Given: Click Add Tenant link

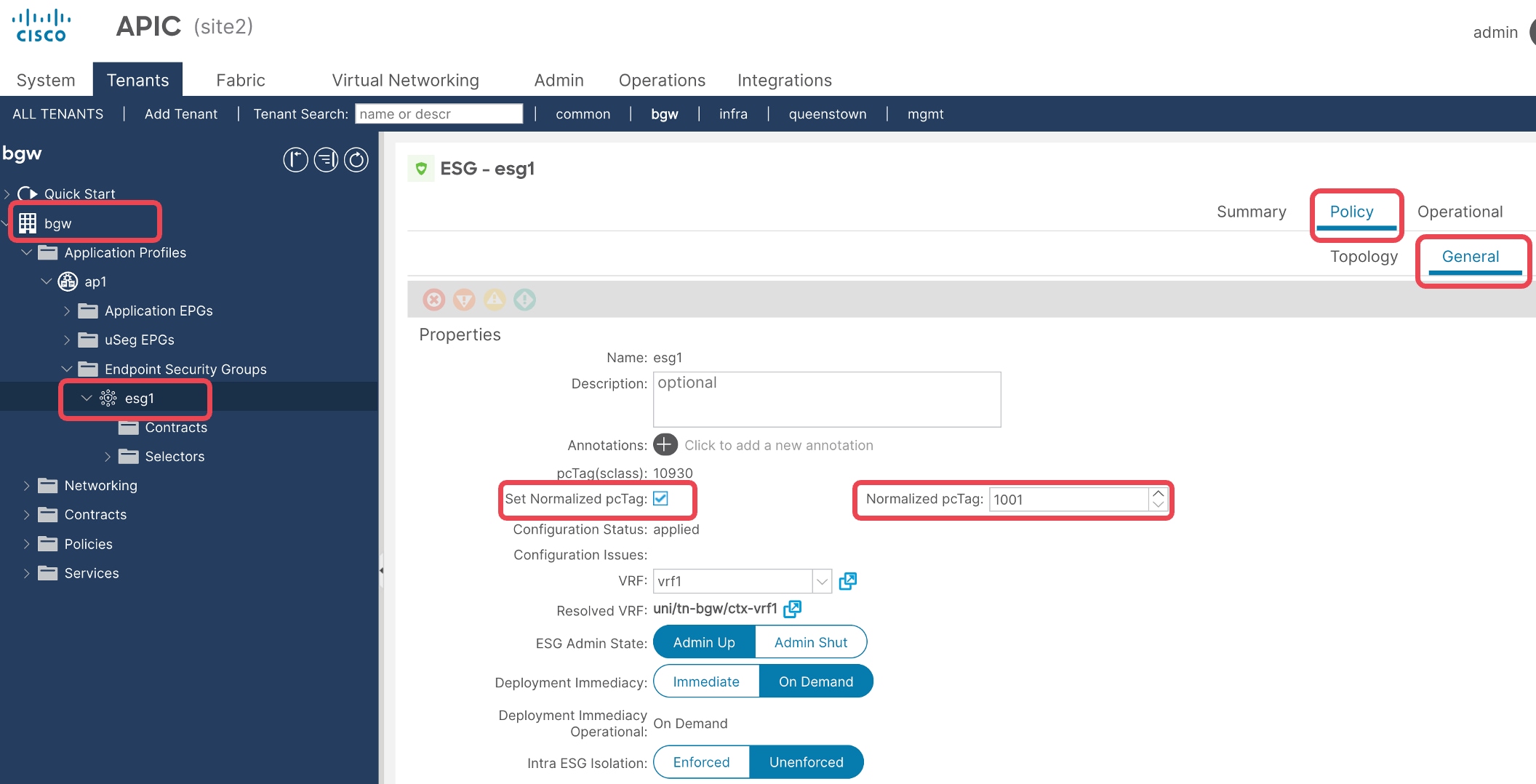Looking at the screenshot, I should pos(181,114).
